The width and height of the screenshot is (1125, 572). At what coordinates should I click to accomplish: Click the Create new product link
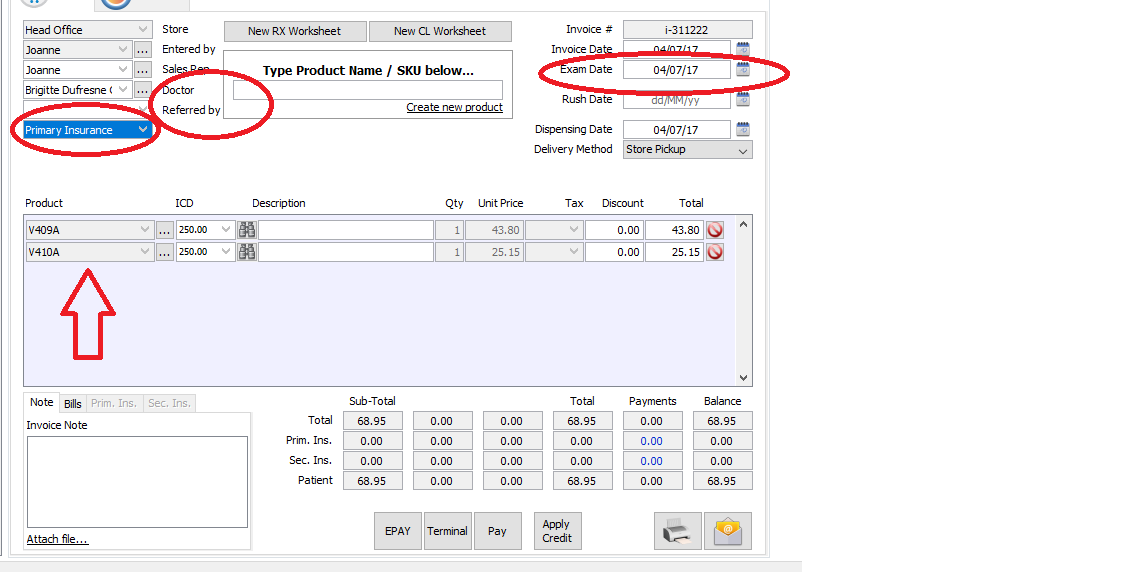454,107
